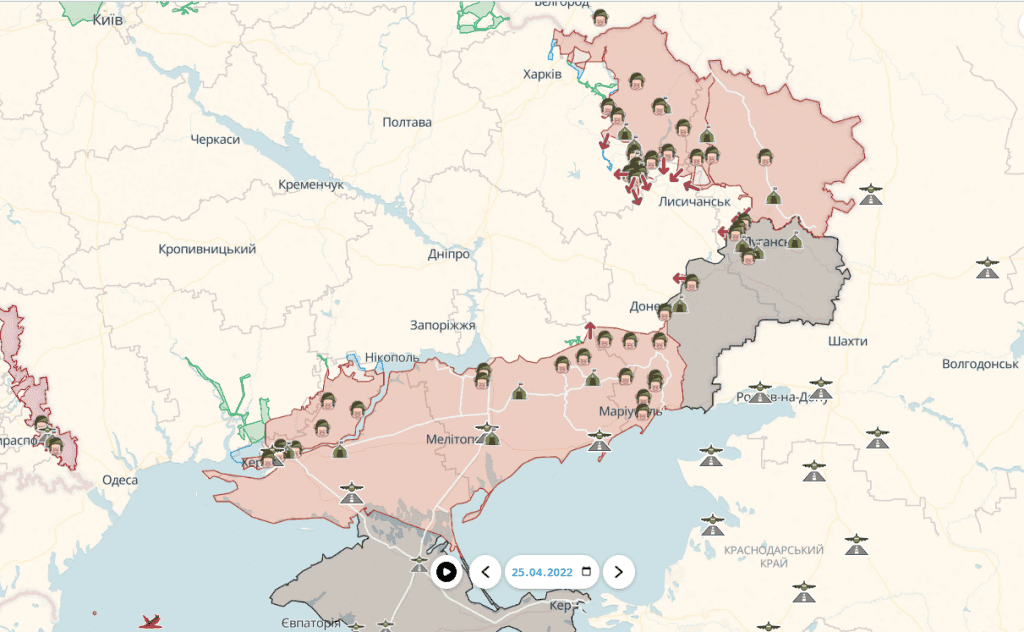Click the Шахти label
Screen dimensions: 1024x632
pyautogui.click(x=848, y=341)
